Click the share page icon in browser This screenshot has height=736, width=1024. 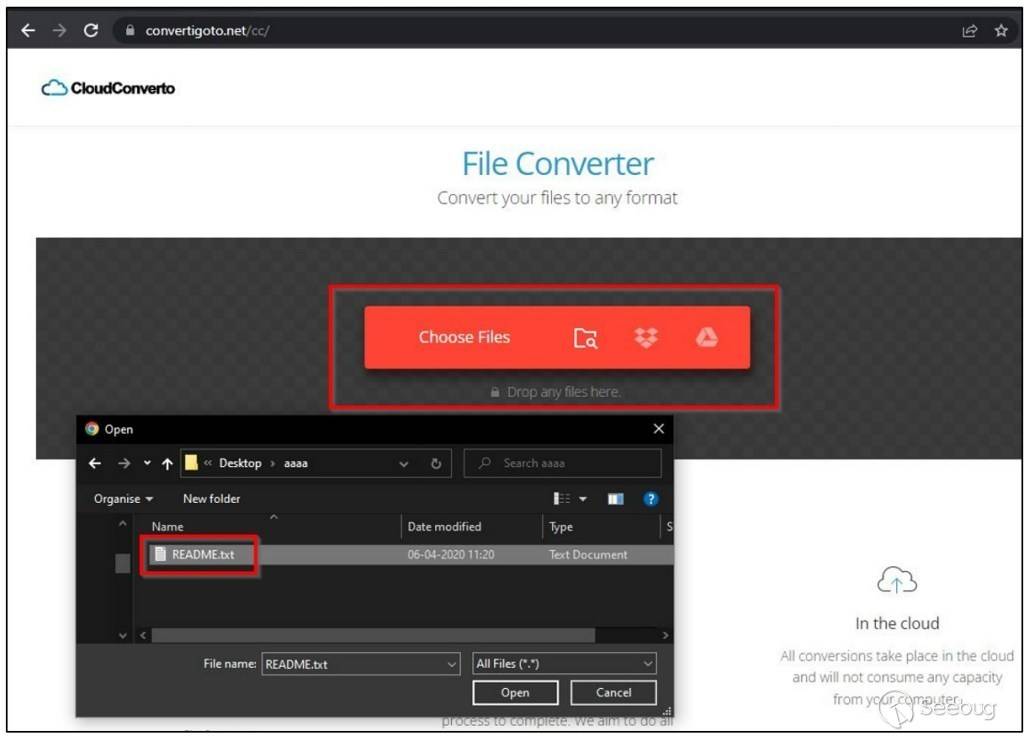[x=969, y=31]
